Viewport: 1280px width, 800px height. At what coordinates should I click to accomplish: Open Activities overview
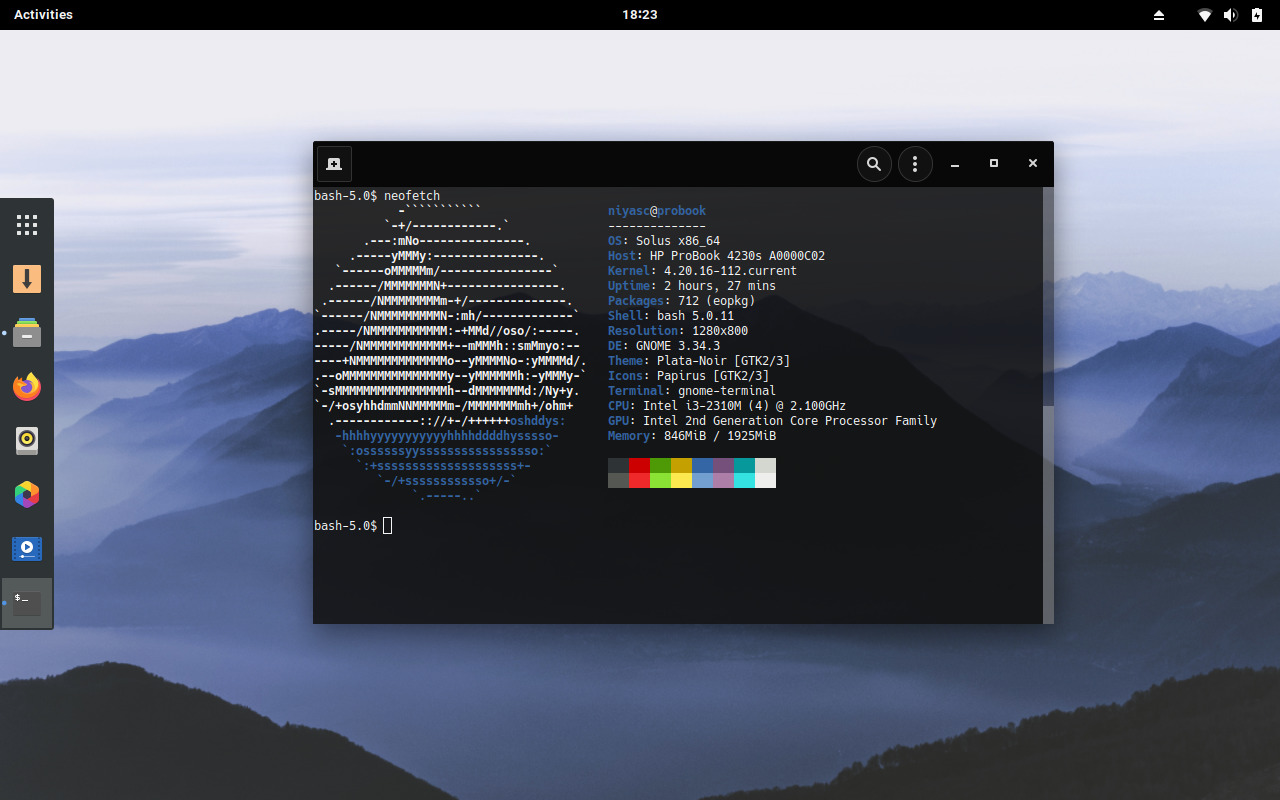pyautogui.click(x=43, y=14)
